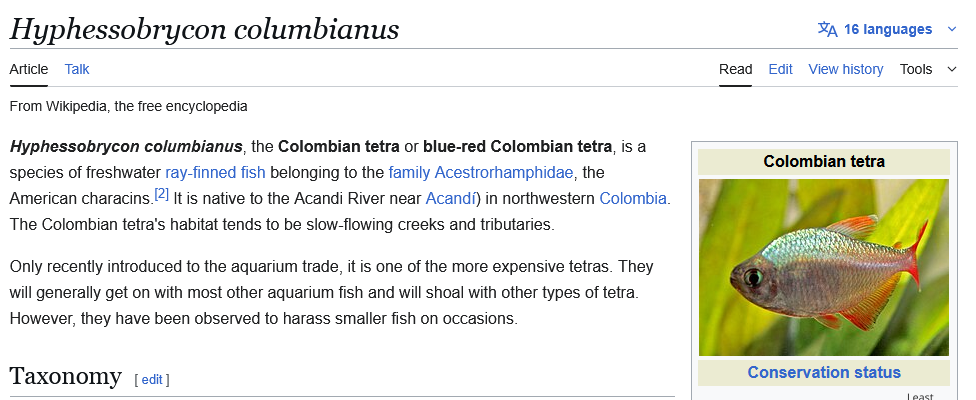976x400 pixels.
Task: Open View history tab
Action: 845,69
